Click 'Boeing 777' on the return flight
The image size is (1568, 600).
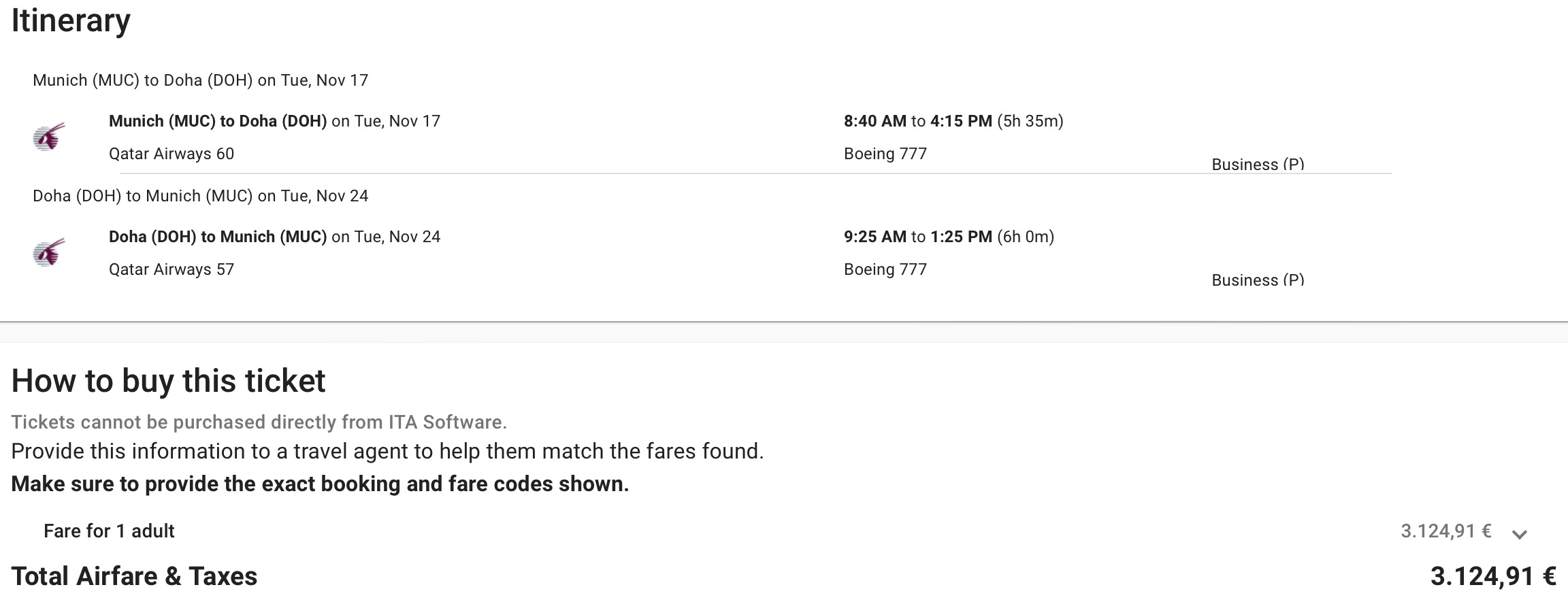[x=885, y=269]
